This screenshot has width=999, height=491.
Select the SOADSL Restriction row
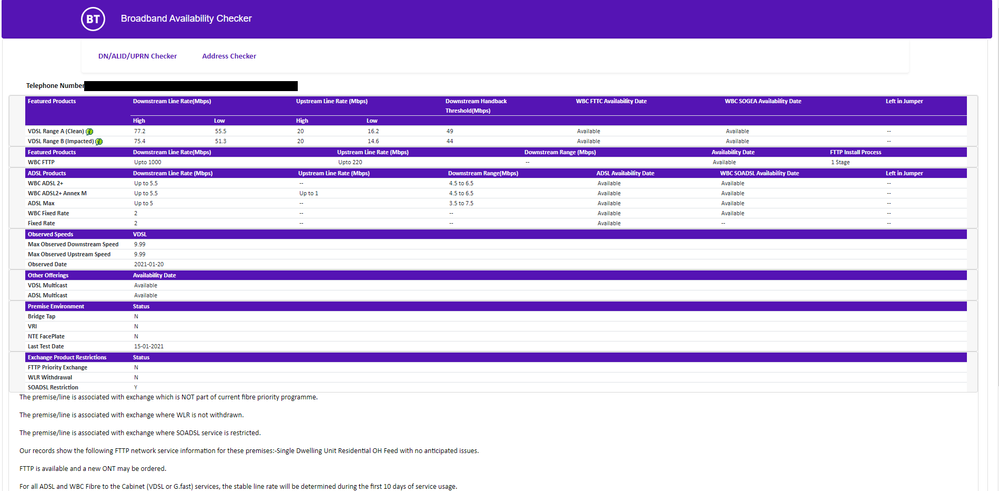(53, 387)
